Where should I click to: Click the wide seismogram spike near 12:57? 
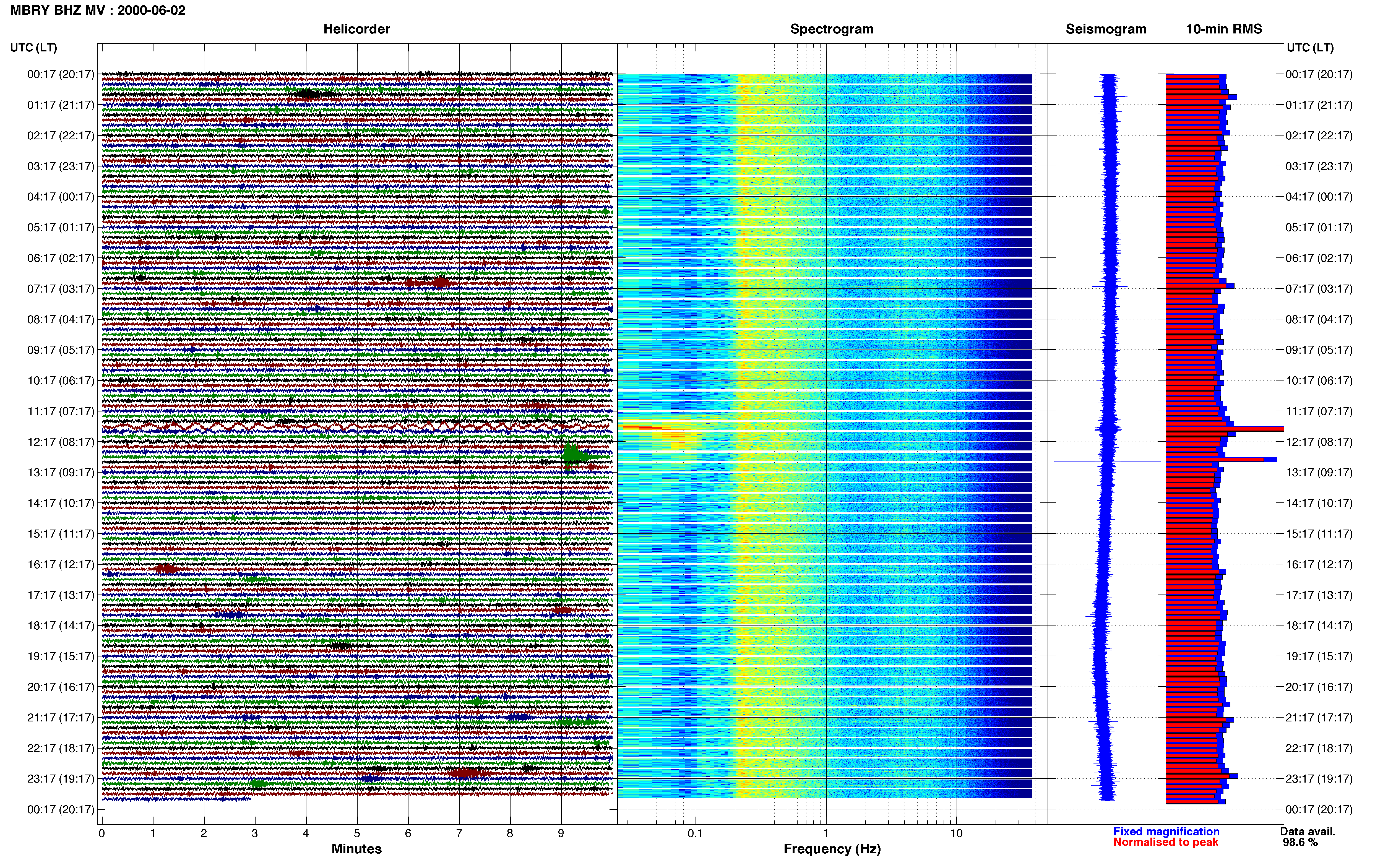(1107, 462)
